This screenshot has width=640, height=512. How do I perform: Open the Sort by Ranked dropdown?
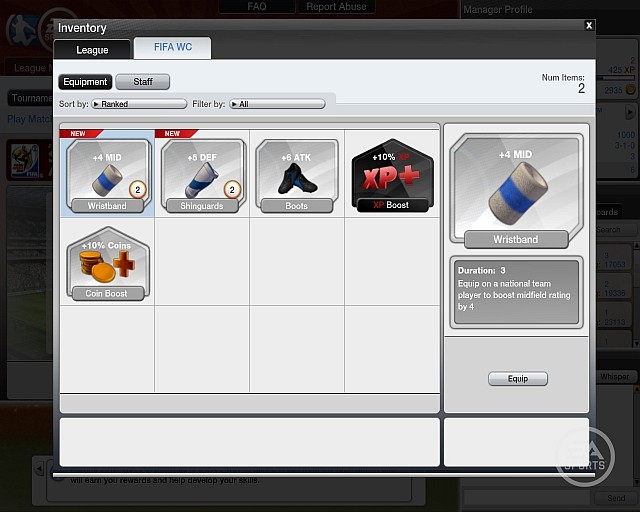pos(139,104)
